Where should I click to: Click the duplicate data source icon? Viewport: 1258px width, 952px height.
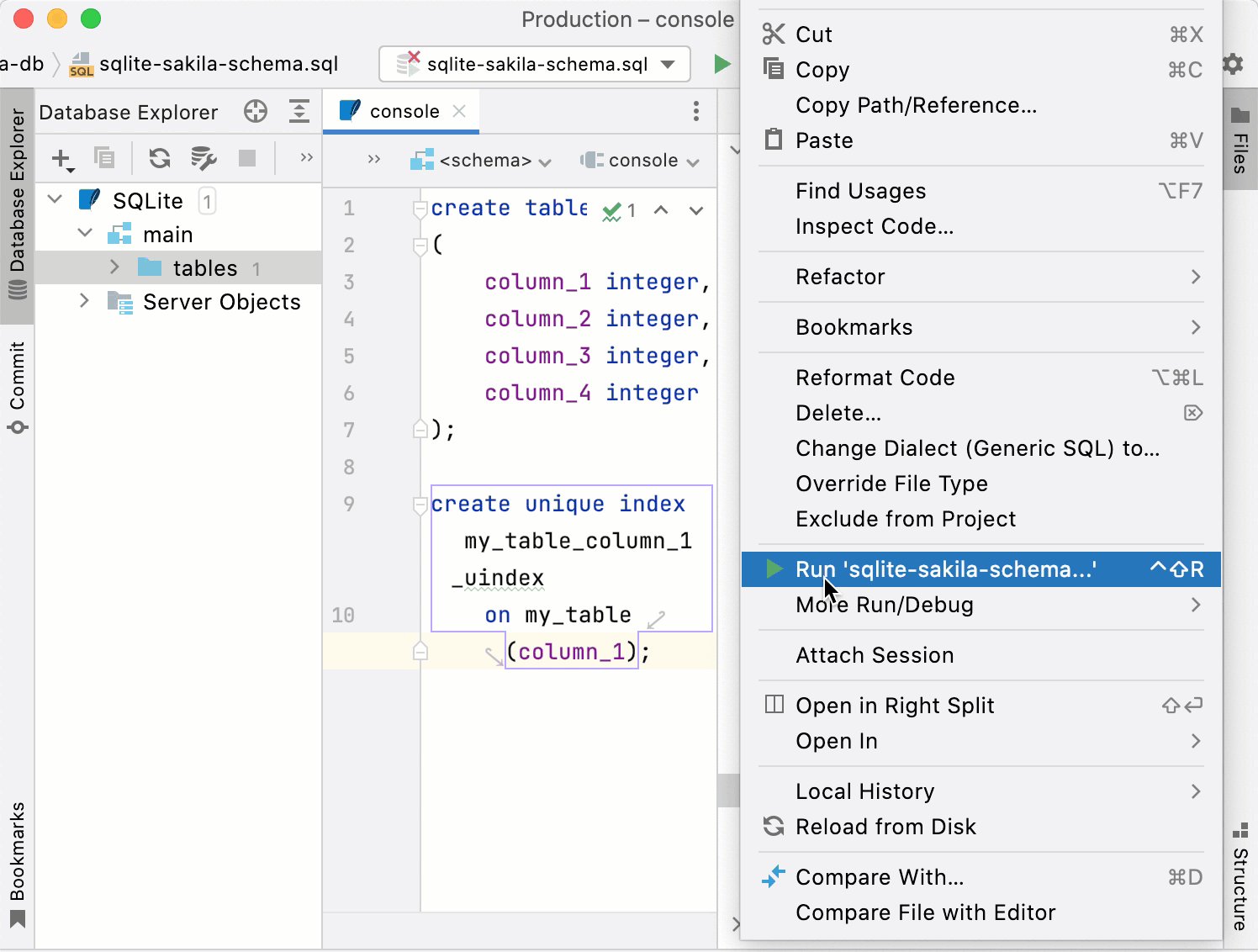pyautogui.click(x=104, y=158)
